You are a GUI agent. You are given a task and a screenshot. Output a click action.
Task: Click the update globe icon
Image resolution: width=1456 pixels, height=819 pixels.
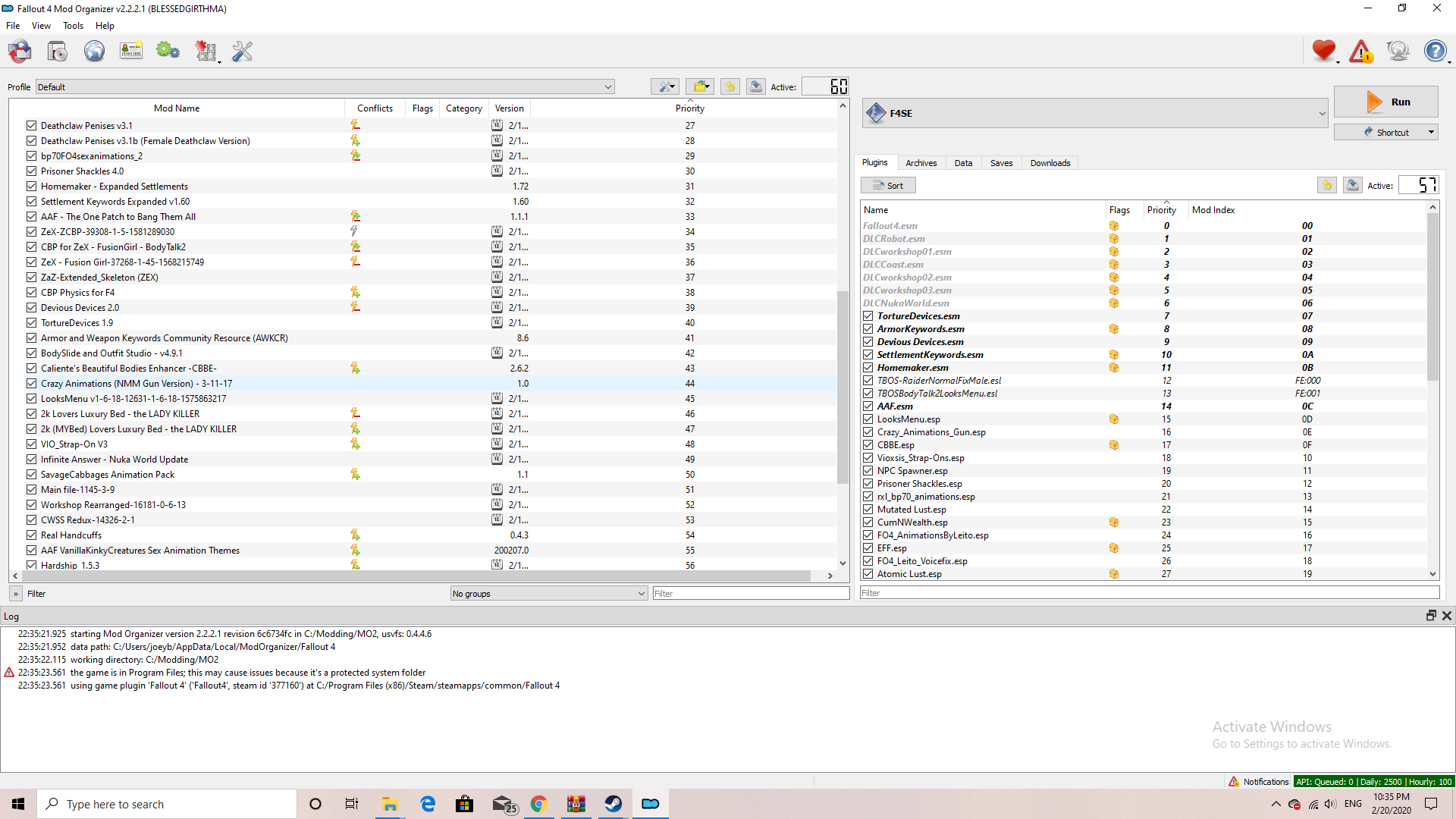[x=1398, y=52]
